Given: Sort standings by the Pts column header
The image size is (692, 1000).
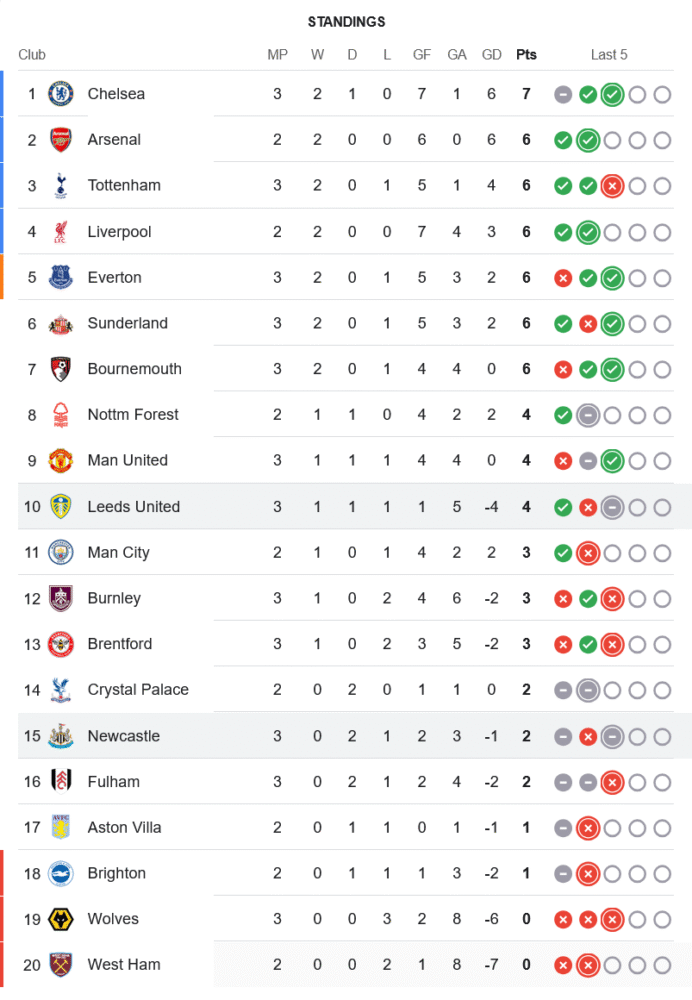Looking at the screenshot, I should click(x=526, y=55).
